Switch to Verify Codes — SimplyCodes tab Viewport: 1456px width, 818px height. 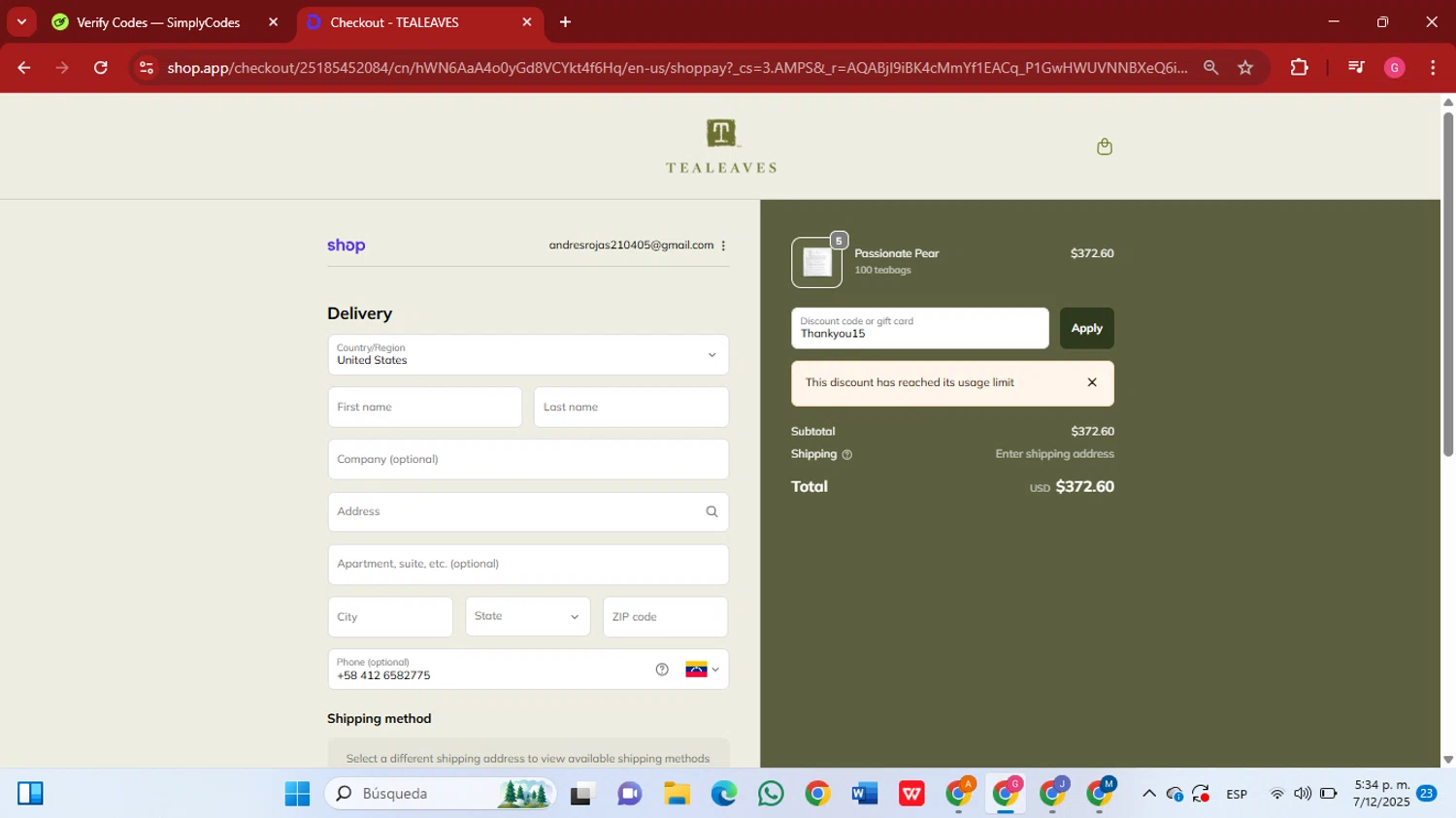(x=157, y=22)
